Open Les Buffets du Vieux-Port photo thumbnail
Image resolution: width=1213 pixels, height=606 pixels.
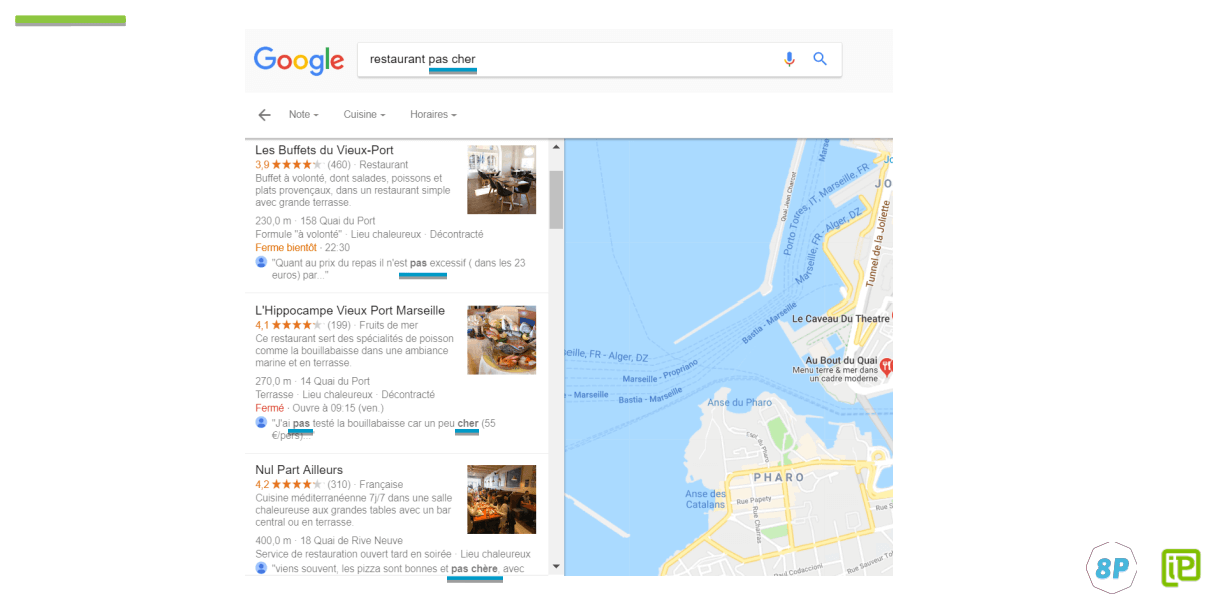tap(501, 180)
